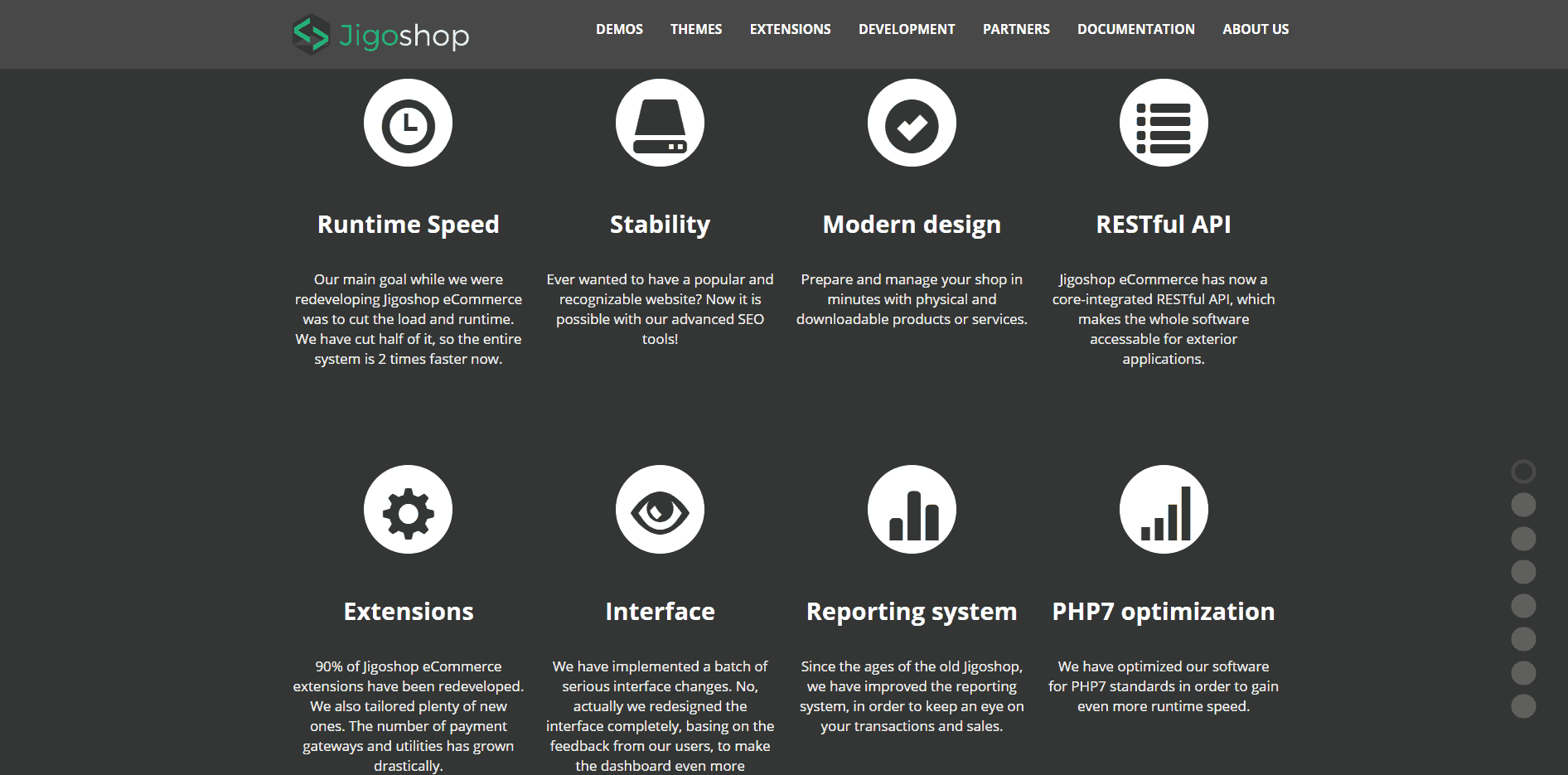
Task: Click the Interface eye icon
Action: [x=660, y=510]
